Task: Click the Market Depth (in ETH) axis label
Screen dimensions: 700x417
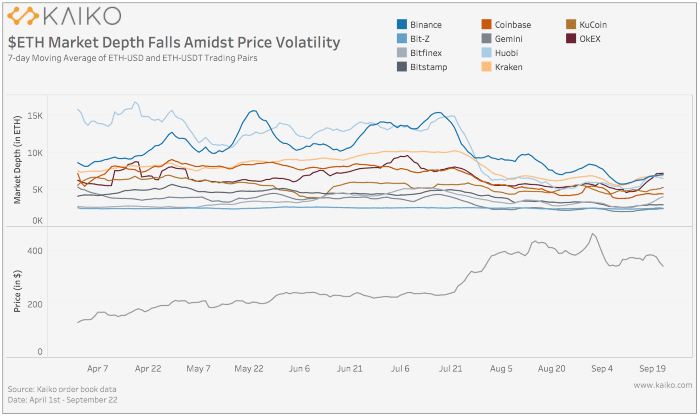Action: coord(17,160)
